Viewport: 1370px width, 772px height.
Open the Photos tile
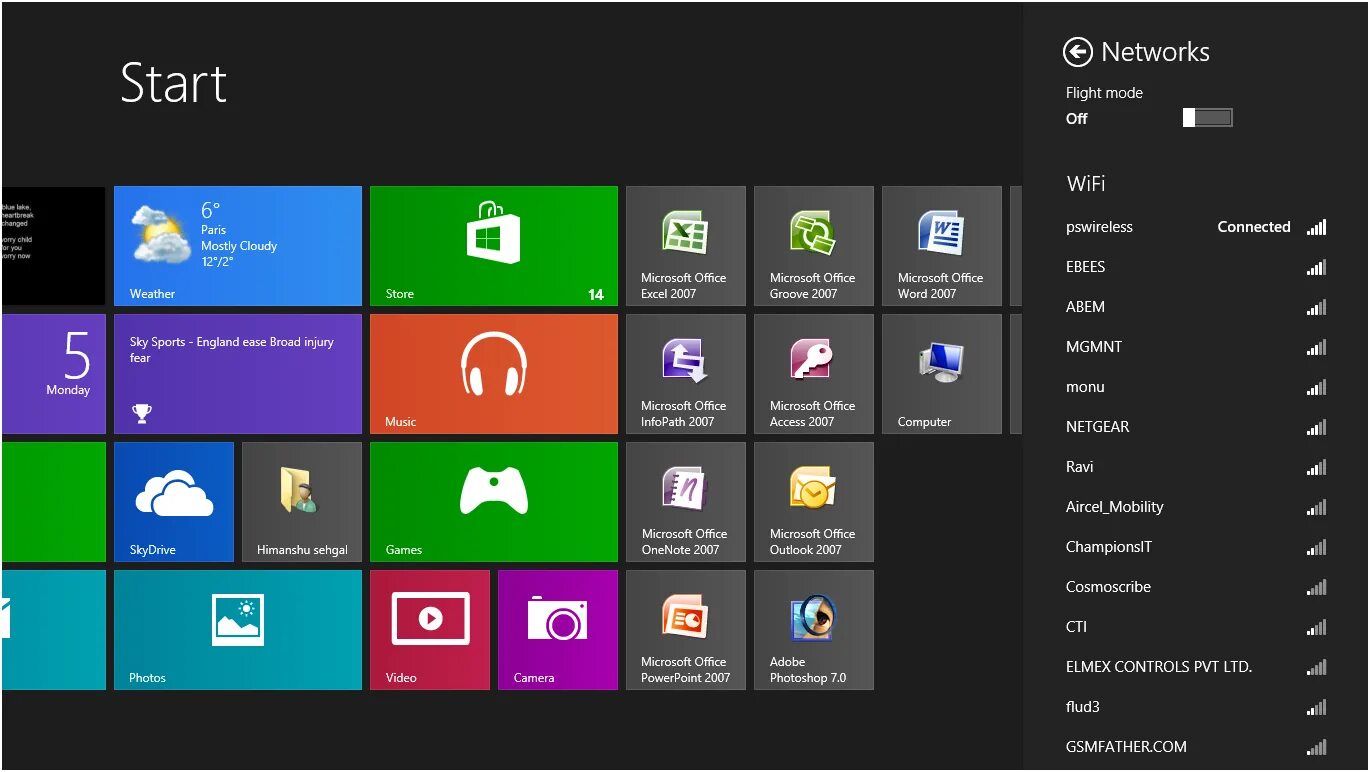click(238, 630)
